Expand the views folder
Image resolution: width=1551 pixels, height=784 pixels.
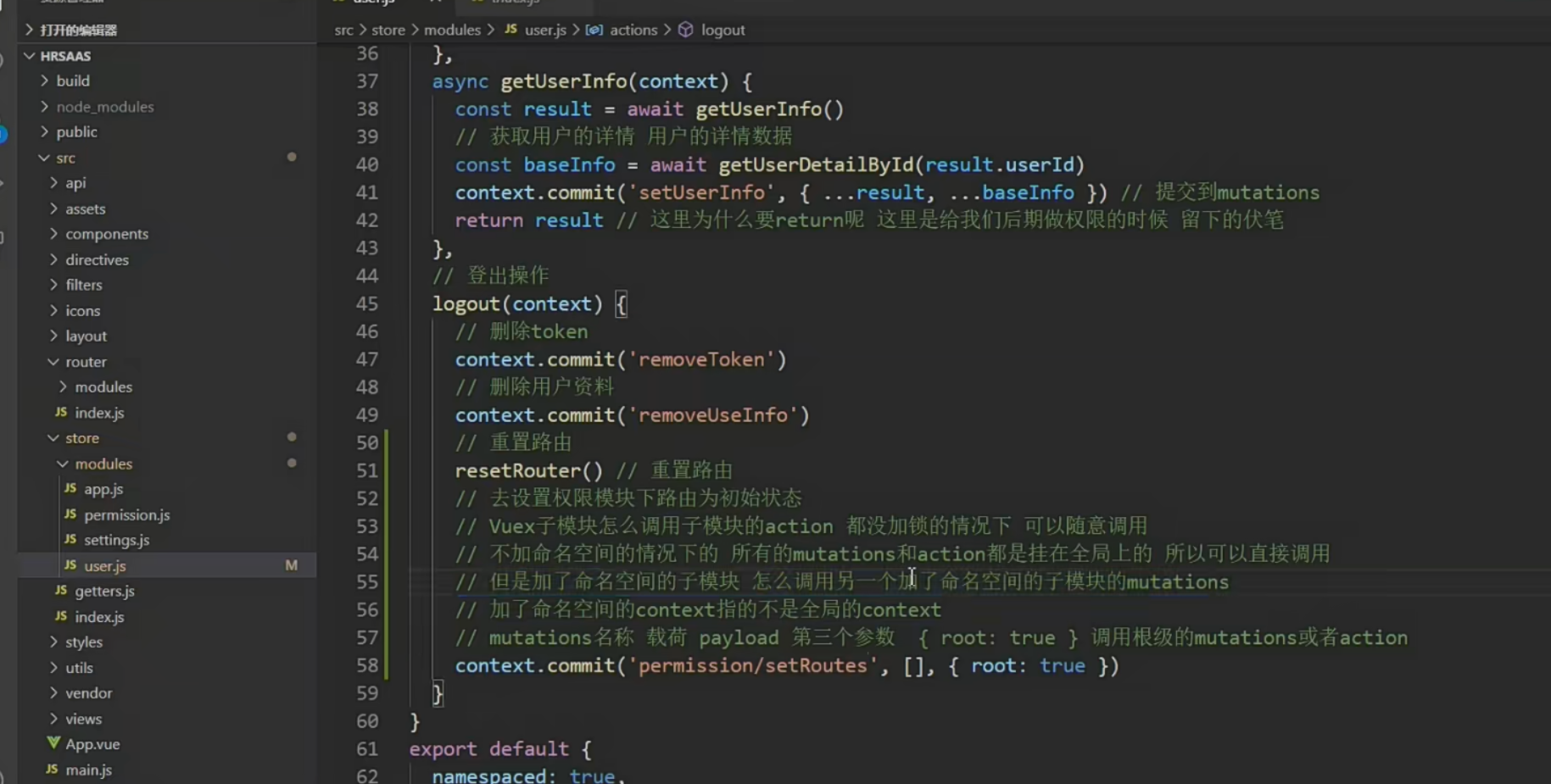pyautogui.click(x=83, y=719)
